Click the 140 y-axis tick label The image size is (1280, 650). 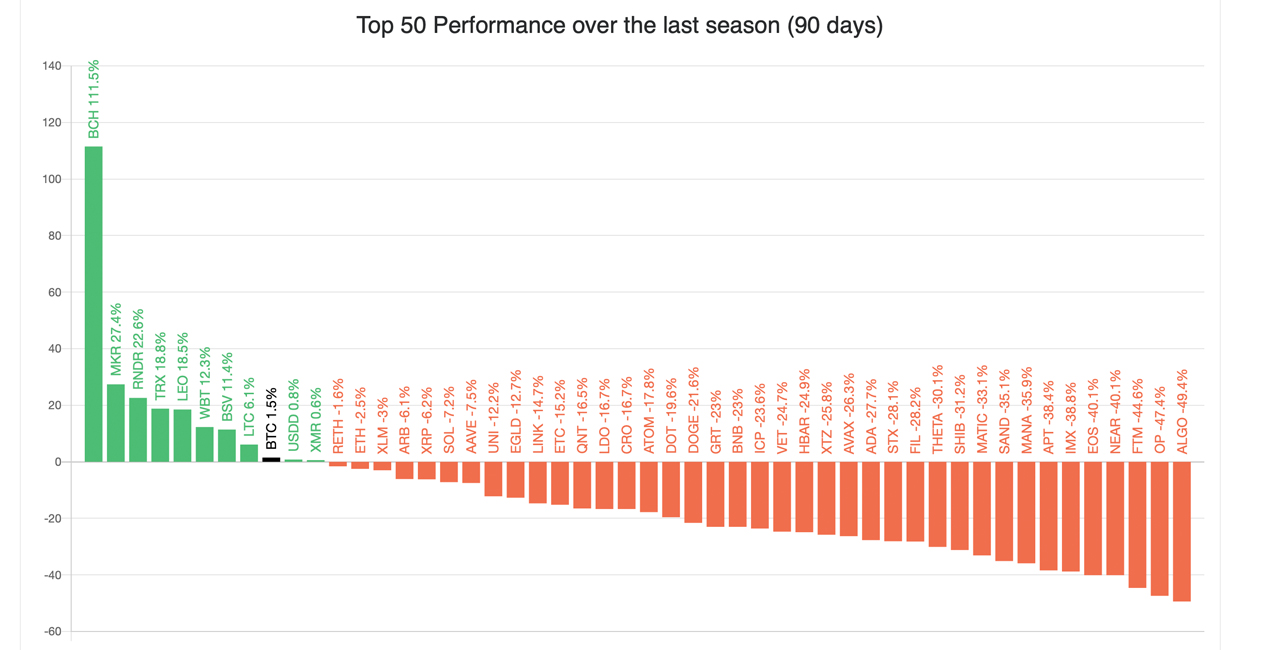[x=51, y=66]
